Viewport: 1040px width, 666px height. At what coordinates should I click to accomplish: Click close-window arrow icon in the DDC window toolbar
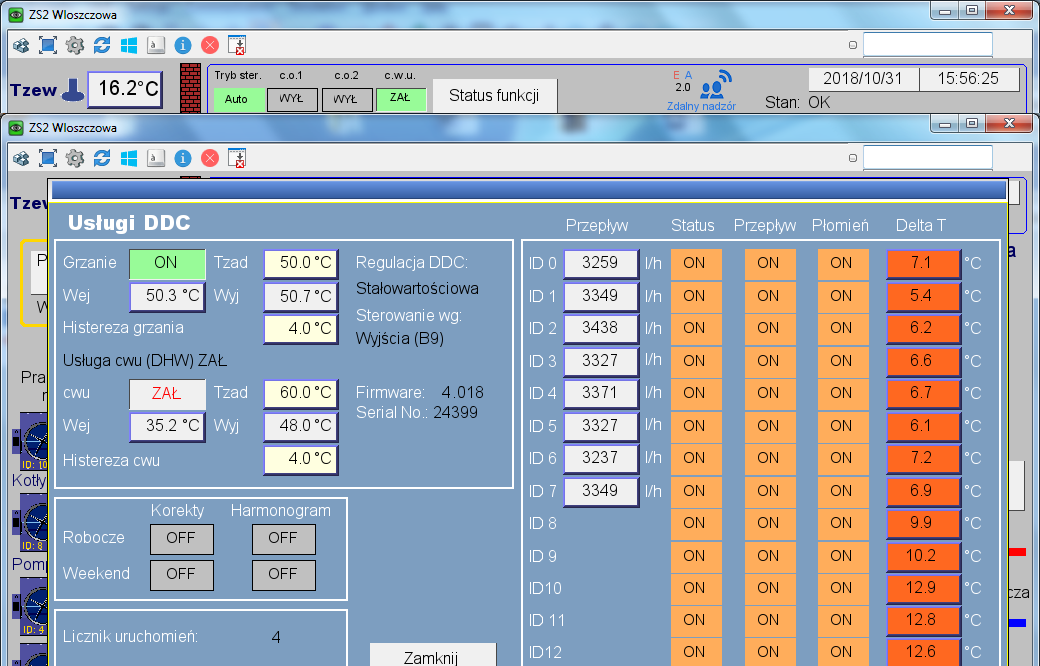pyautogui.click(x=237, y=159)
